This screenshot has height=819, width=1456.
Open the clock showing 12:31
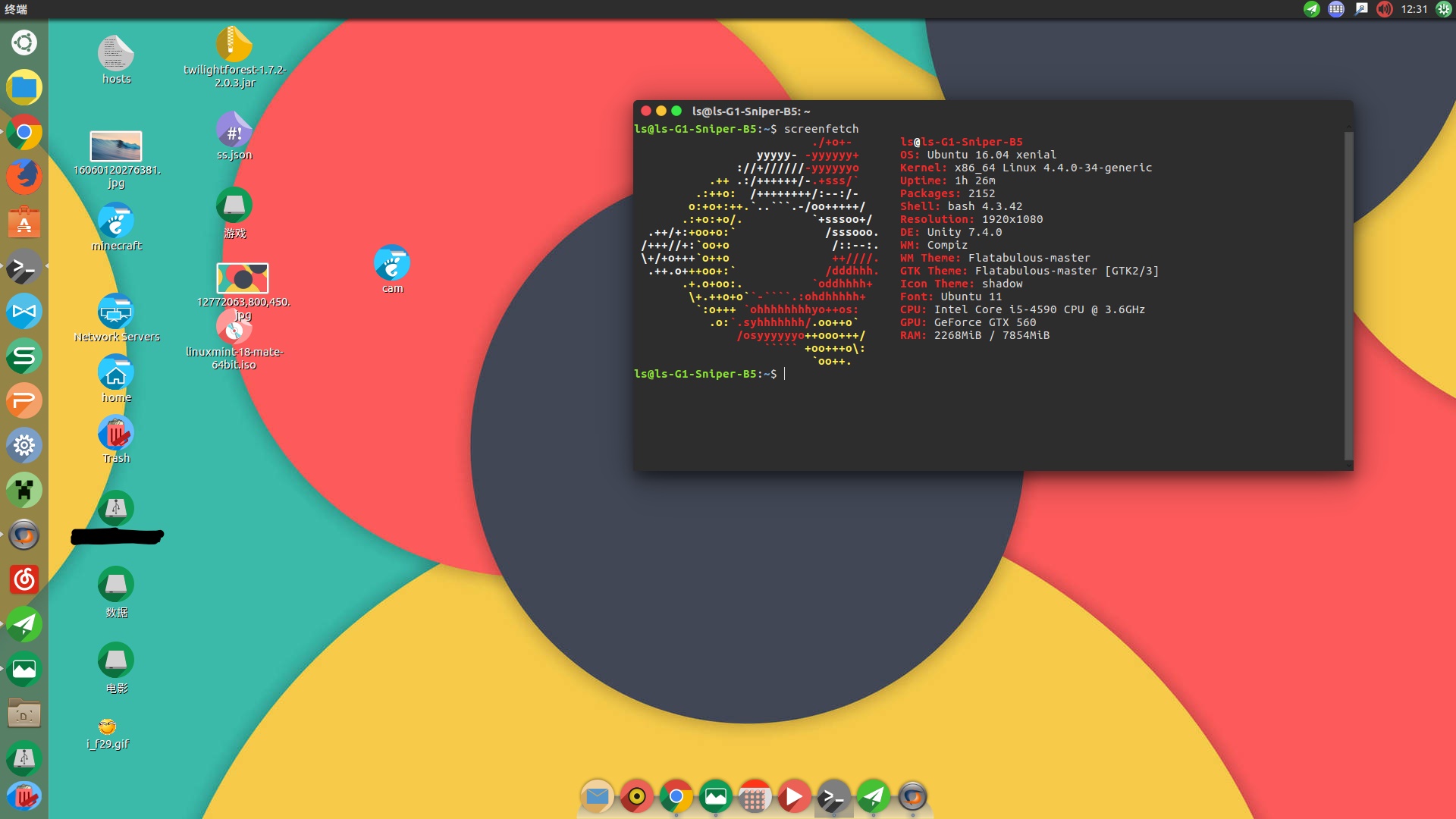(x=1414, y=9)
